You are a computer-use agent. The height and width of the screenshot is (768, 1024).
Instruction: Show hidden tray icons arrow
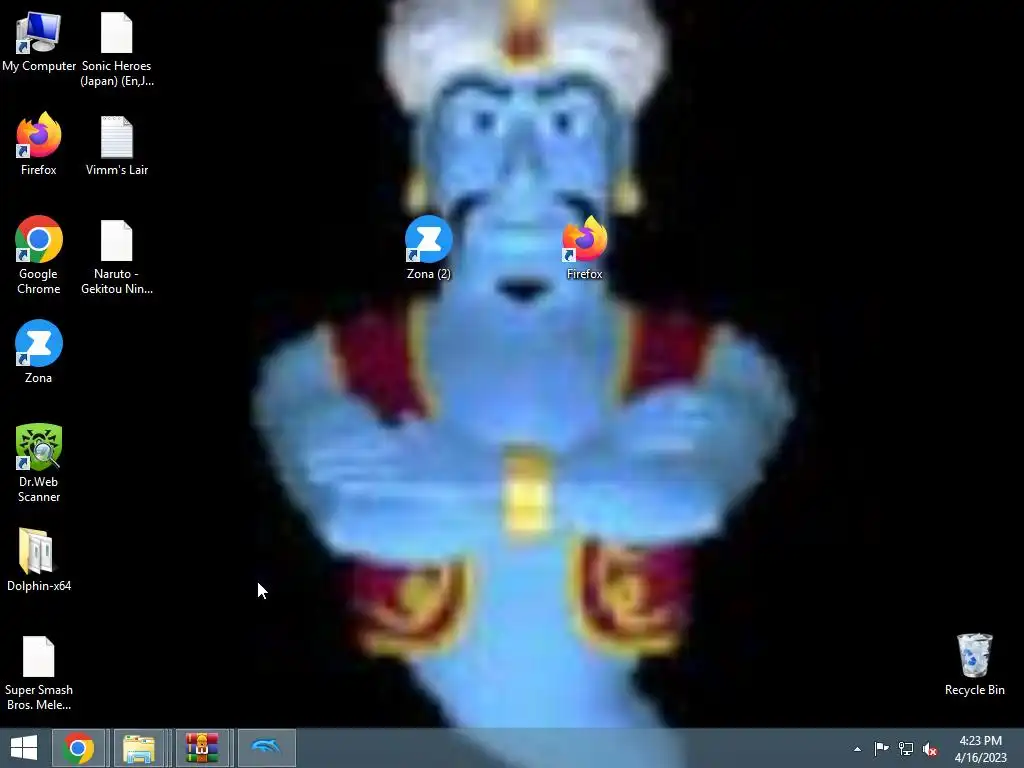(857, 749)
